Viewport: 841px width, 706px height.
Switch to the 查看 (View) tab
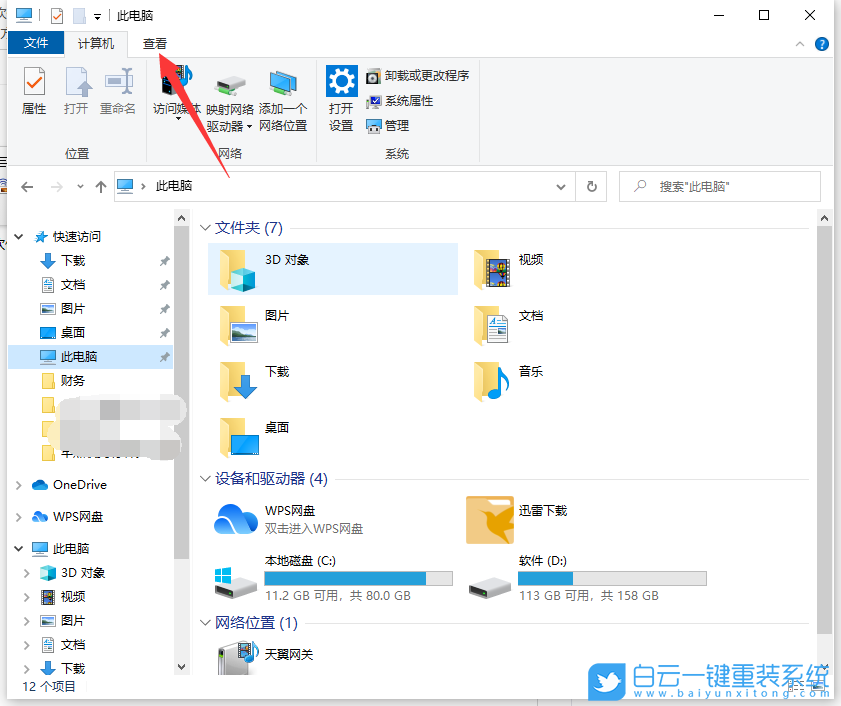154,43
